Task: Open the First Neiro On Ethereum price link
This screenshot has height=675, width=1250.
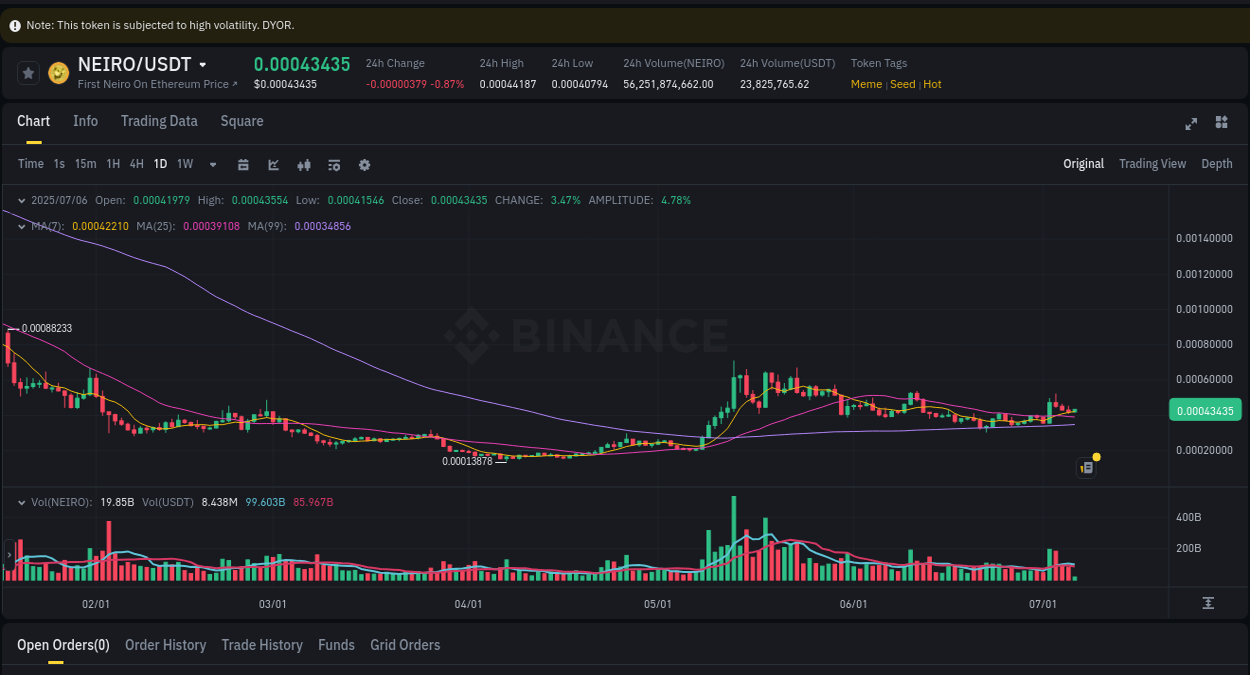Action: tap(157, 84)
